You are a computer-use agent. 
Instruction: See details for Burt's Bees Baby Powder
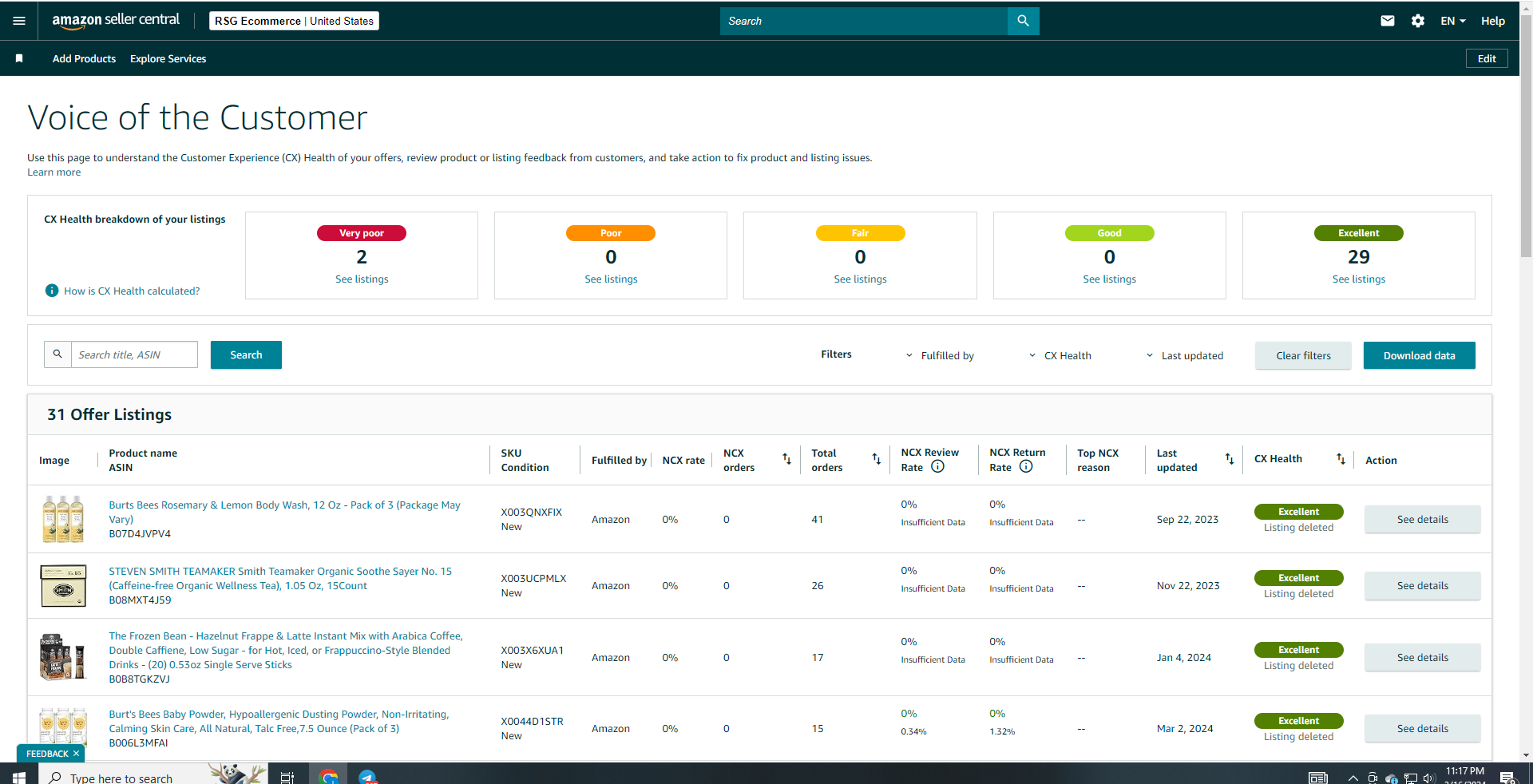[x=1422, y=728]
